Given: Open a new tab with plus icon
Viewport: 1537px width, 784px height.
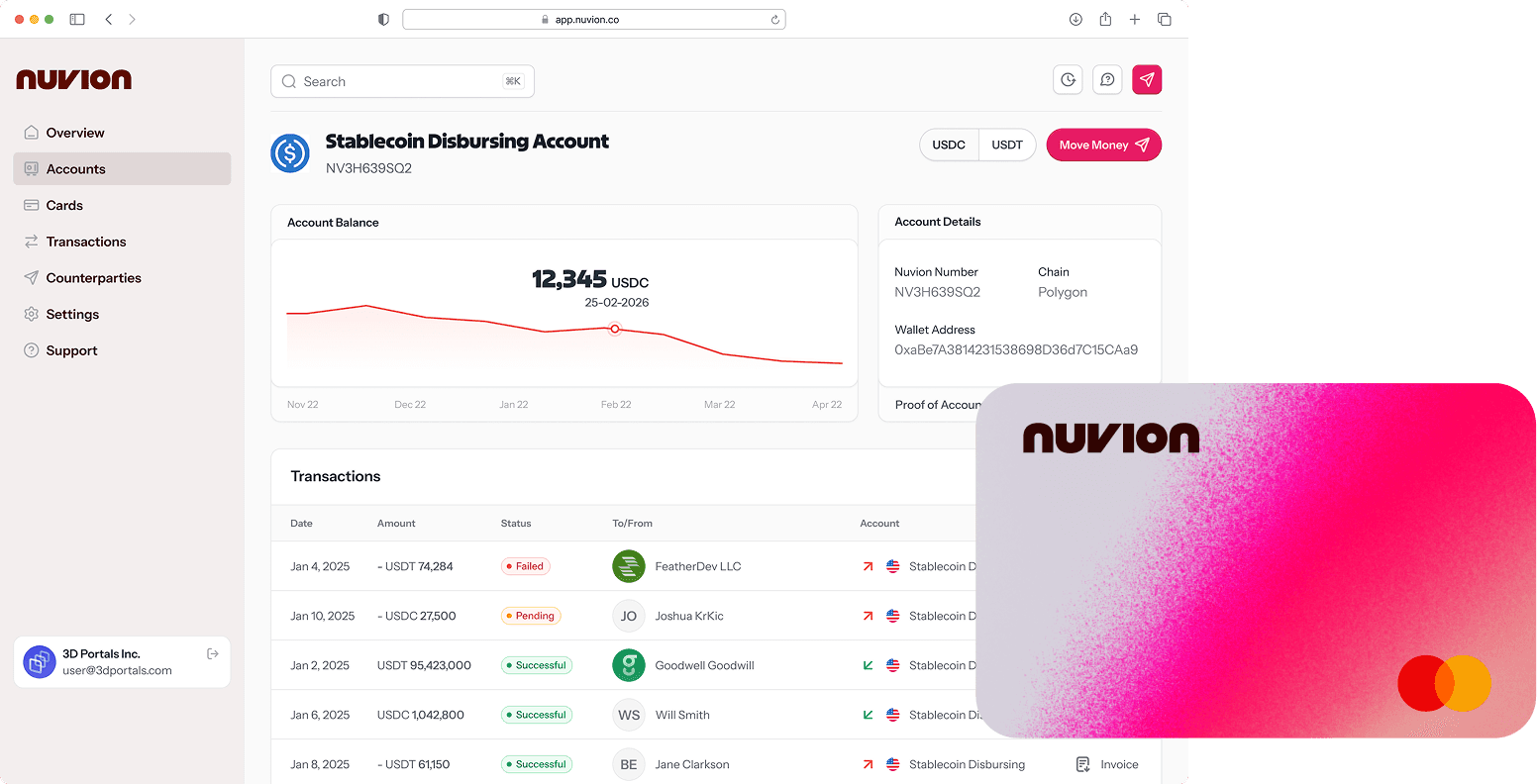Looking at the screenshot, I should point(1135,19).
